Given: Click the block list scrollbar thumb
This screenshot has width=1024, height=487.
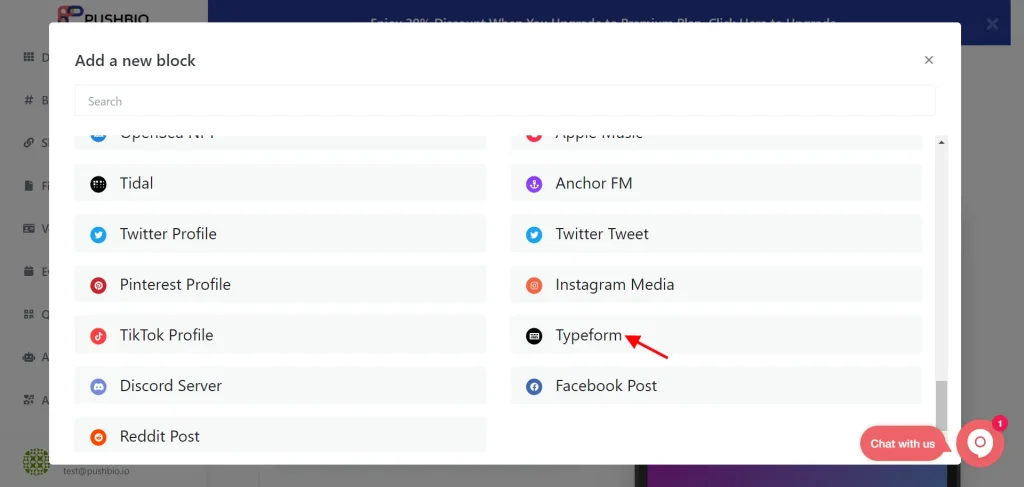Looking at the screenshot, I should click(941, 405).
